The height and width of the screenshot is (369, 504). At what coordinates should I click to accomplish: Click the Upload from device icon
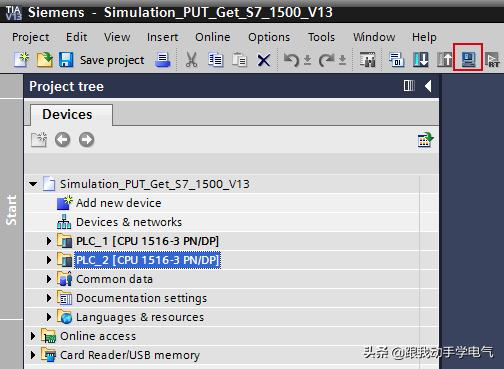click(x=445, y=60)
